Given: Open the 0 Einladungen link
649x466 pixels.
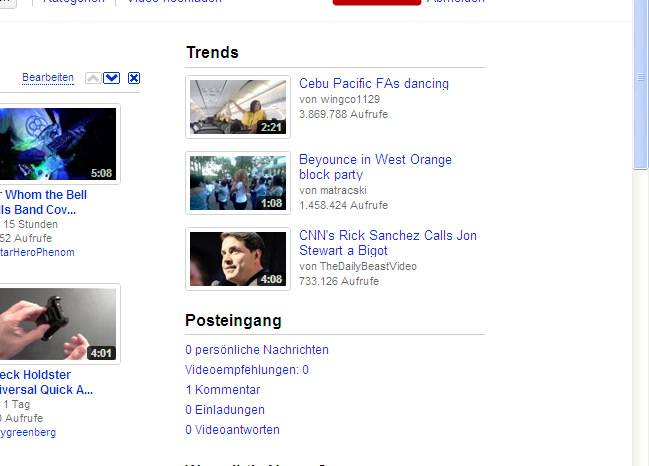Looking at the screenshot, I should (225, 410).
